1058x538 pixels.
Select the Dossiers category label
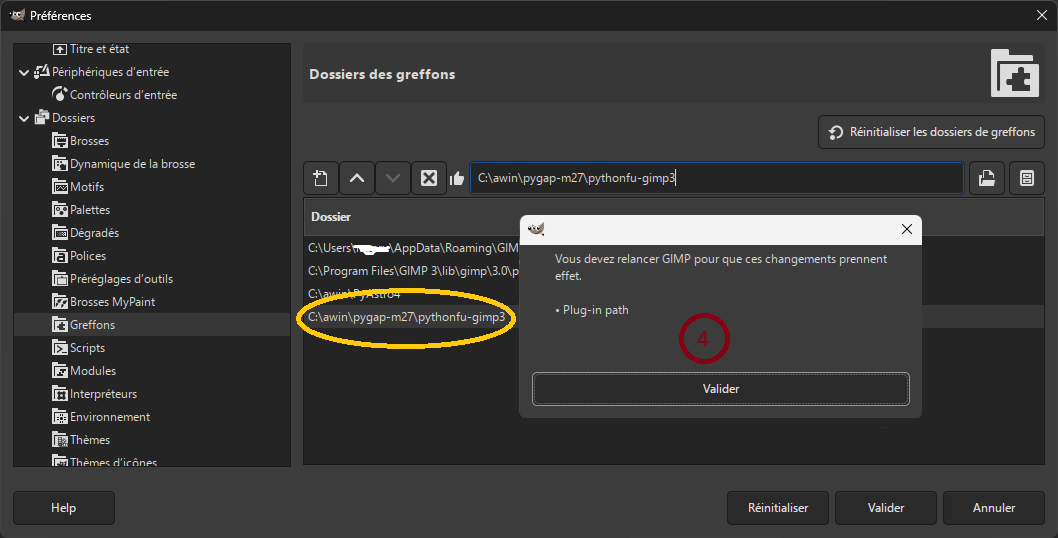74,117
